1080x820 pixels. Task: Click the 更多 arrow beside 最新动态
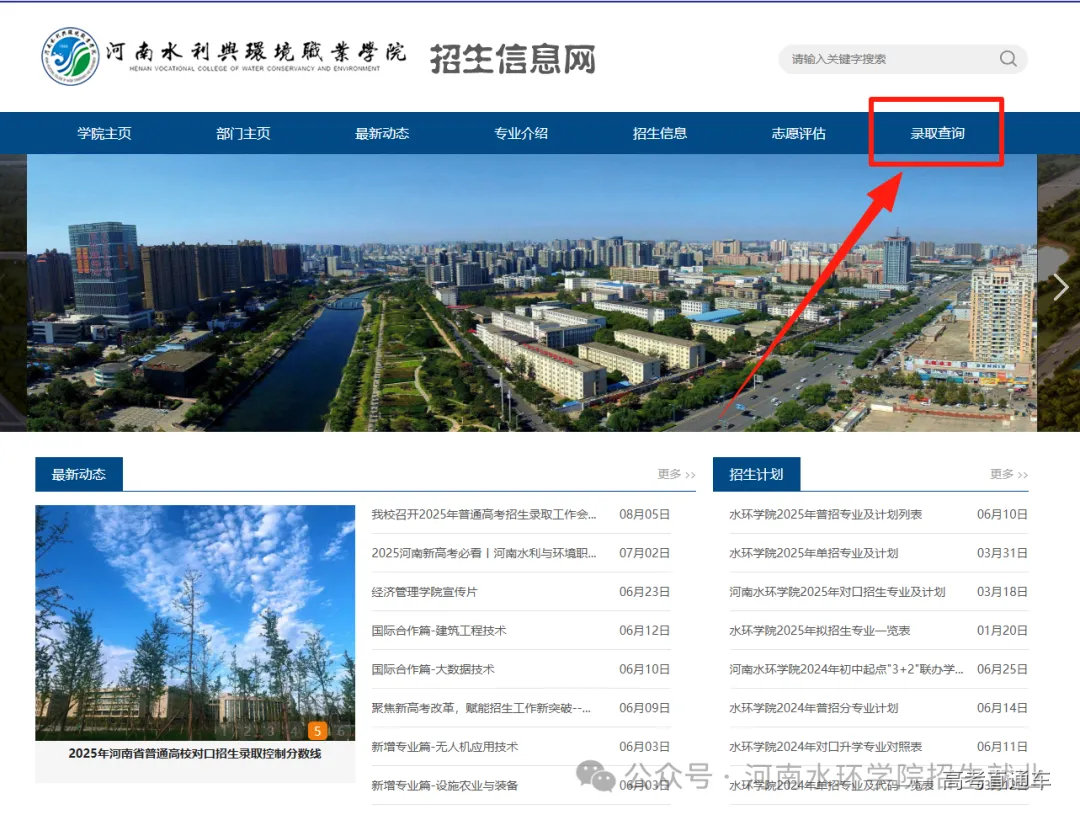tap(675, 475)
